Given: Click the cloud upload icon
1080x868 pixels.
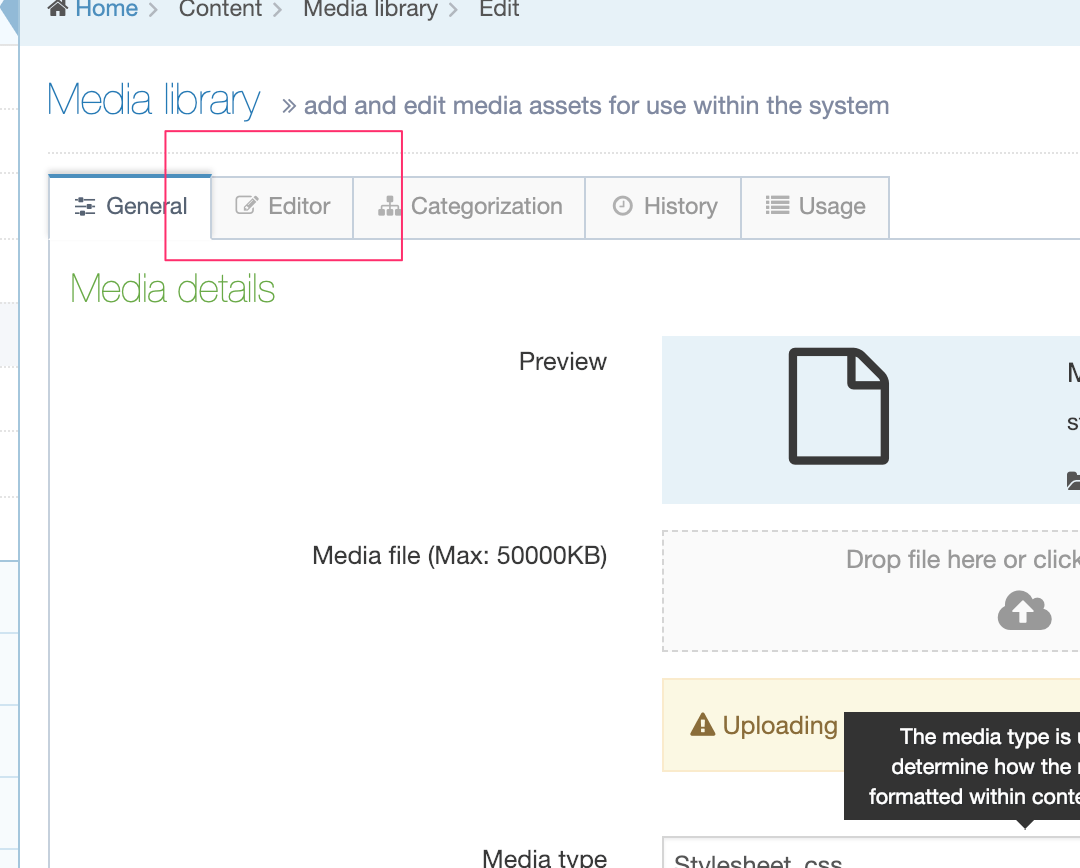Looking at the screenshot, I should [x=1024, y=610].
